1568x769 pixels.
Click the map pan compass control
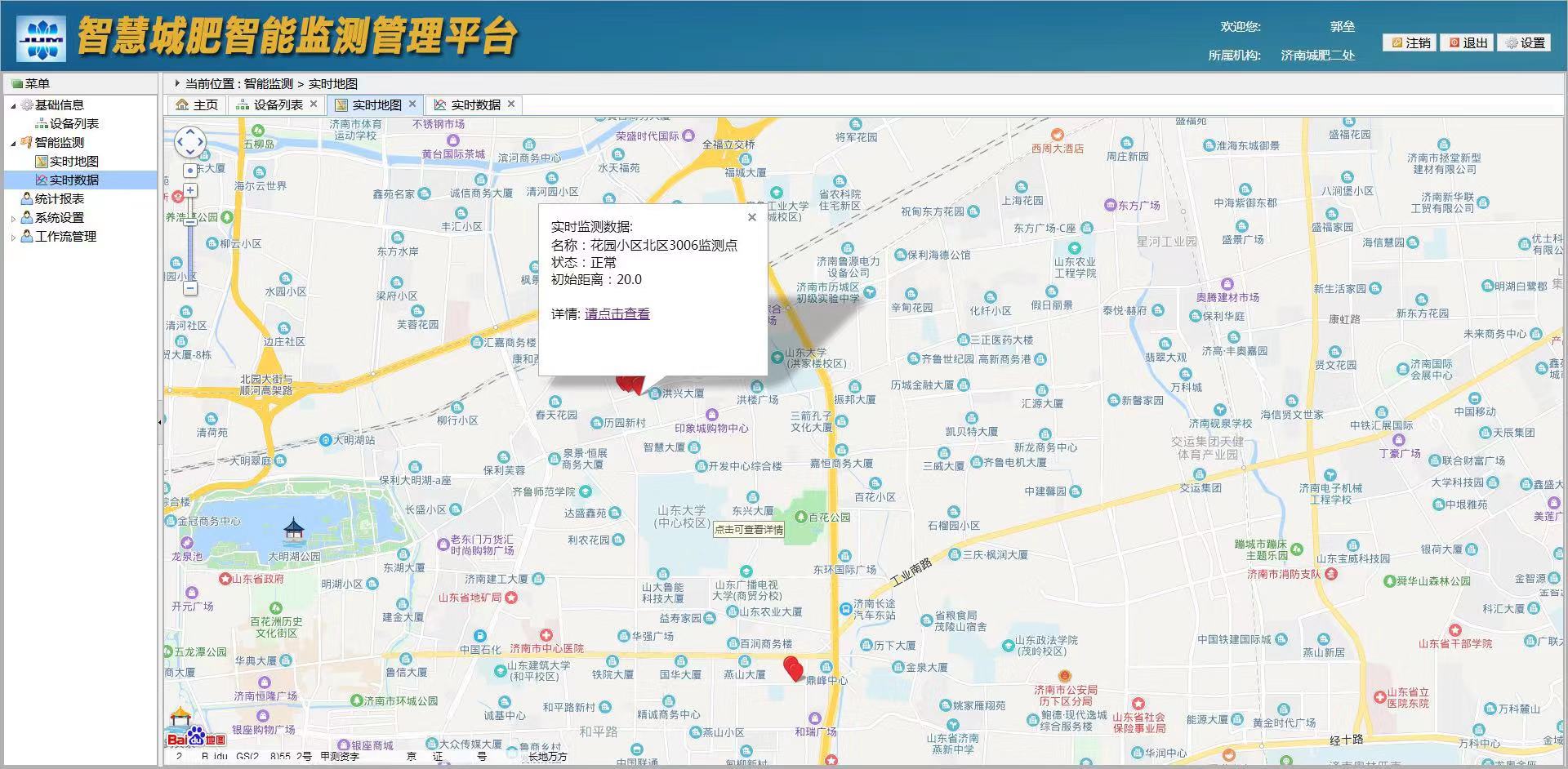click(189, 142)
